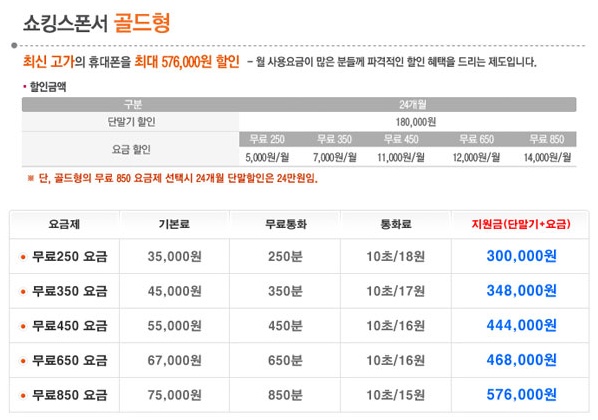
Task: Select the 무료 850 column header
Action: coord(547,139)
